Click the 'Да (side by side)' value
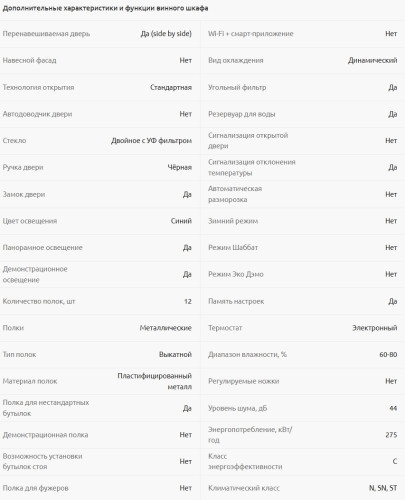This screenshot has height=500, width=405. [x=166, y=34]
